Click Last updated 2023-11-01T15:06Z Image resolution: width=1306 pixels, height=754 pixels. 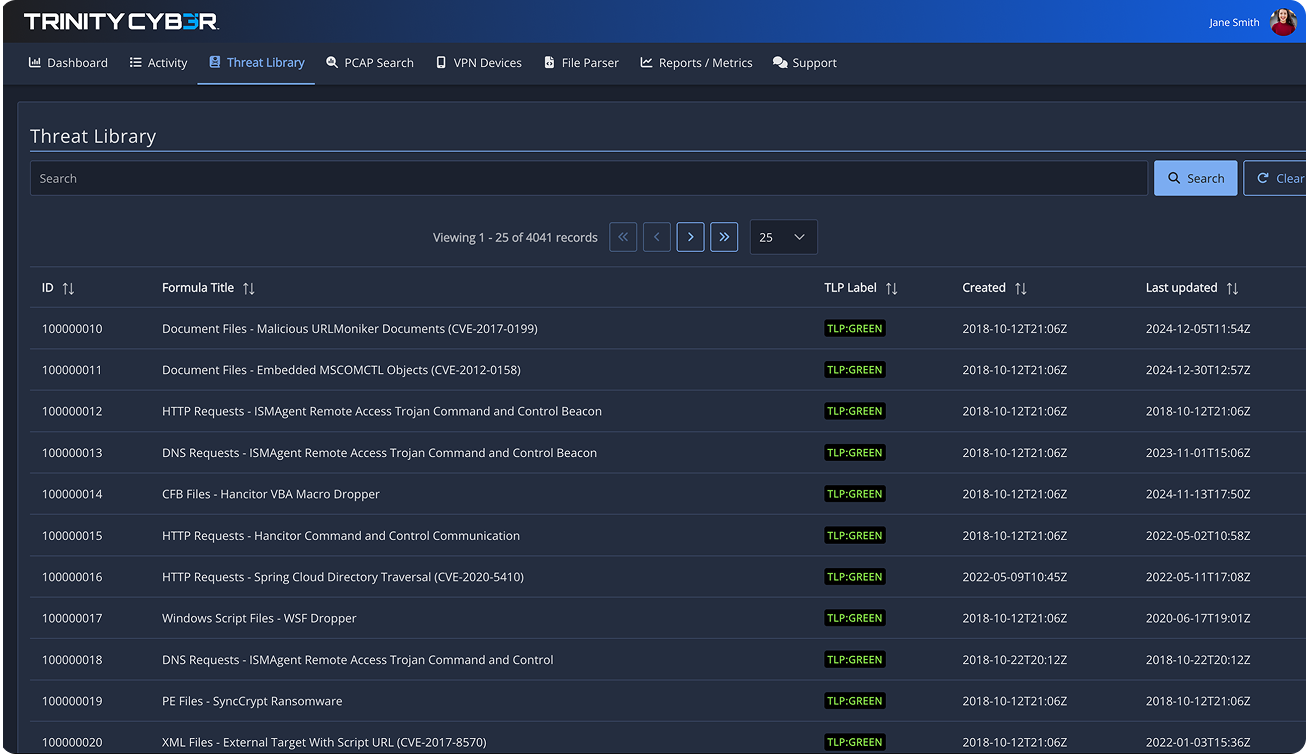pyautogui.click(x=1198, y=453)
